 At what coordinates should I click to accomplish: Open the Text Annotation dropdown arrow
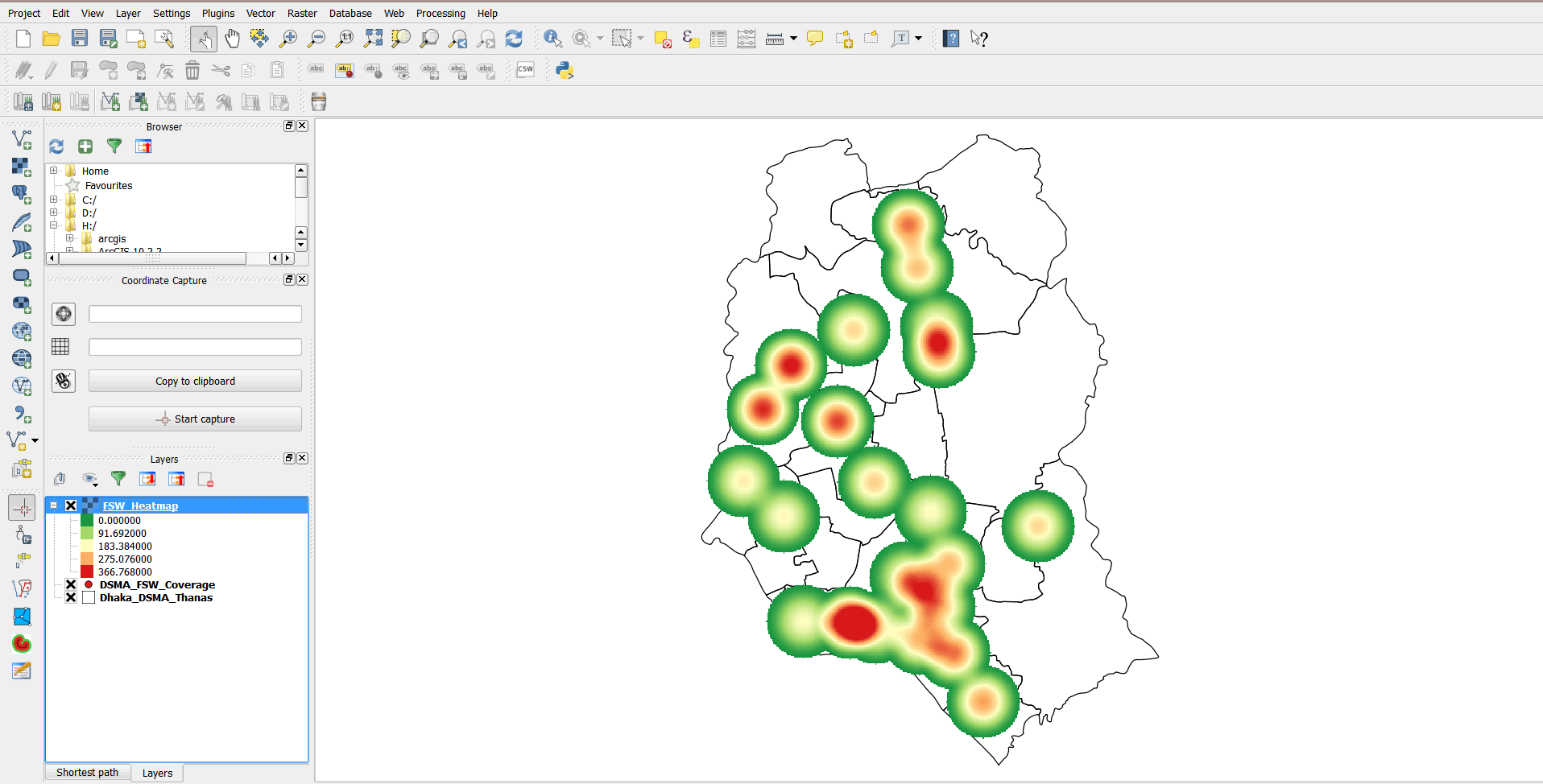pyautogui.click(x=918, y=39)
